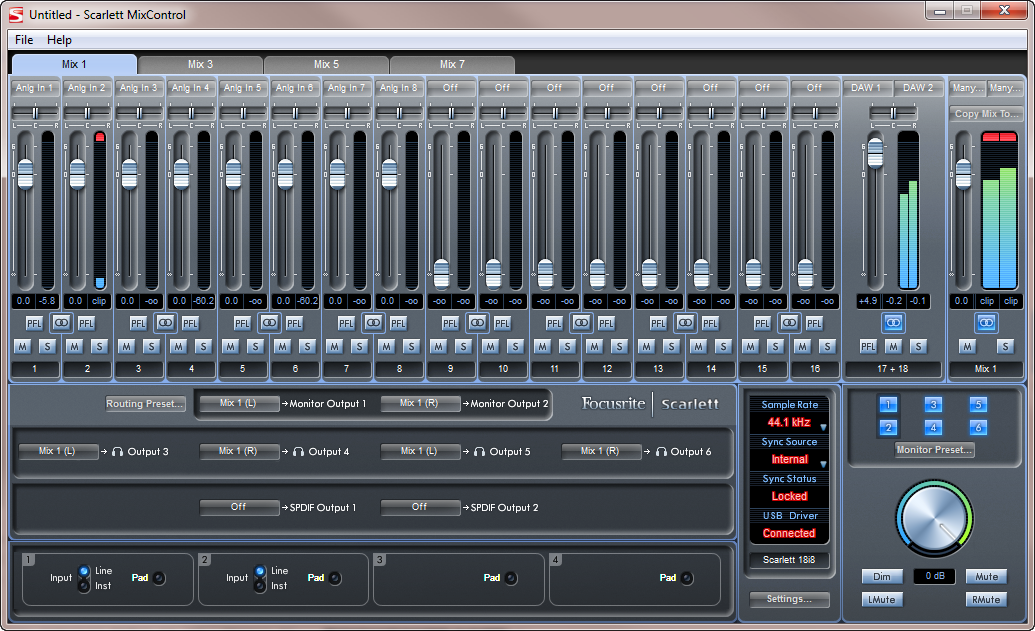Mute channel 4
1035x631 pixels.
click(x=178, y=347)
